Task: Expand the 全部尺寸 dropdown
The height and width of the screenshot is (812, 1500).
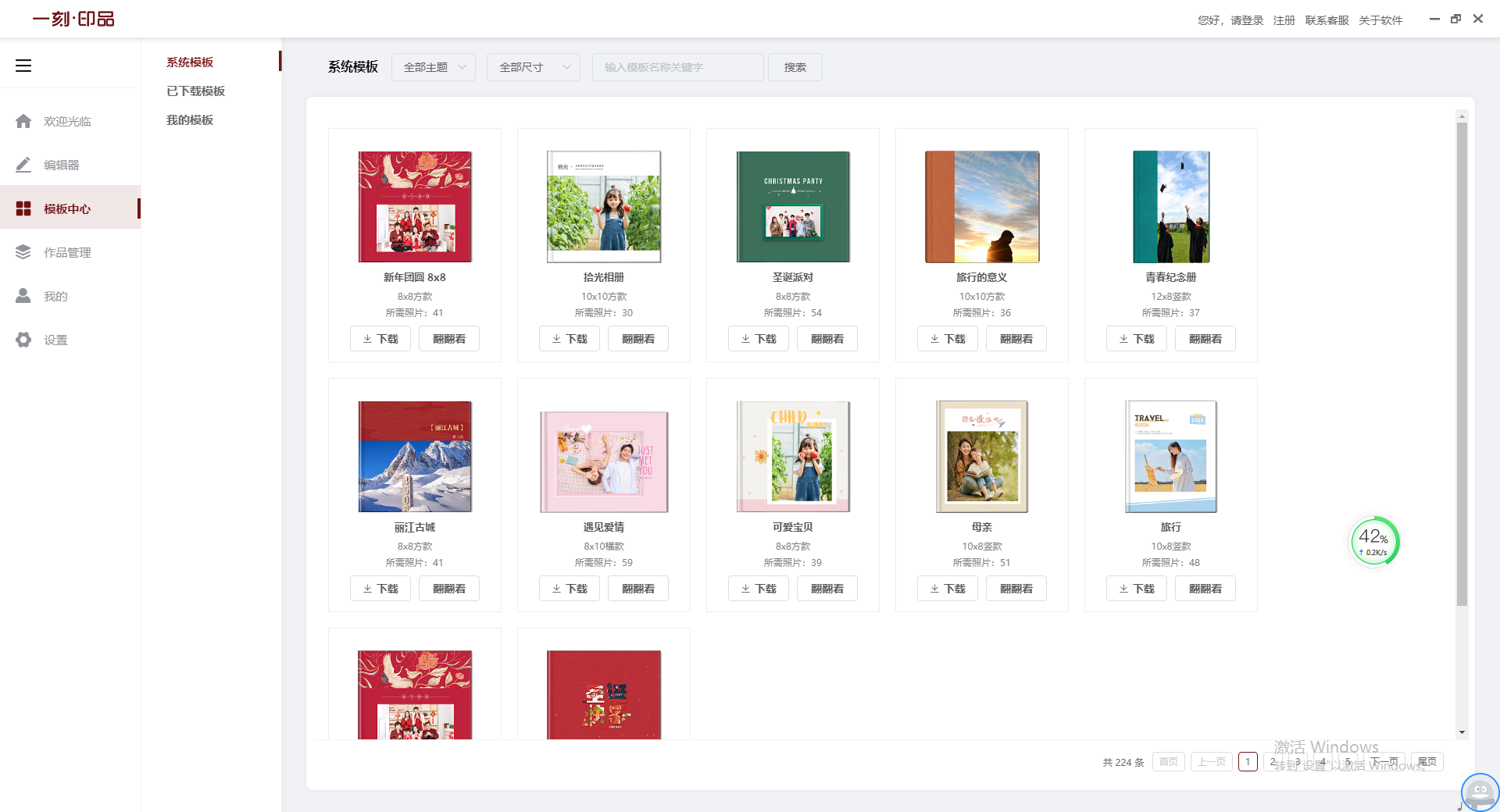Action: coord(534,67)
